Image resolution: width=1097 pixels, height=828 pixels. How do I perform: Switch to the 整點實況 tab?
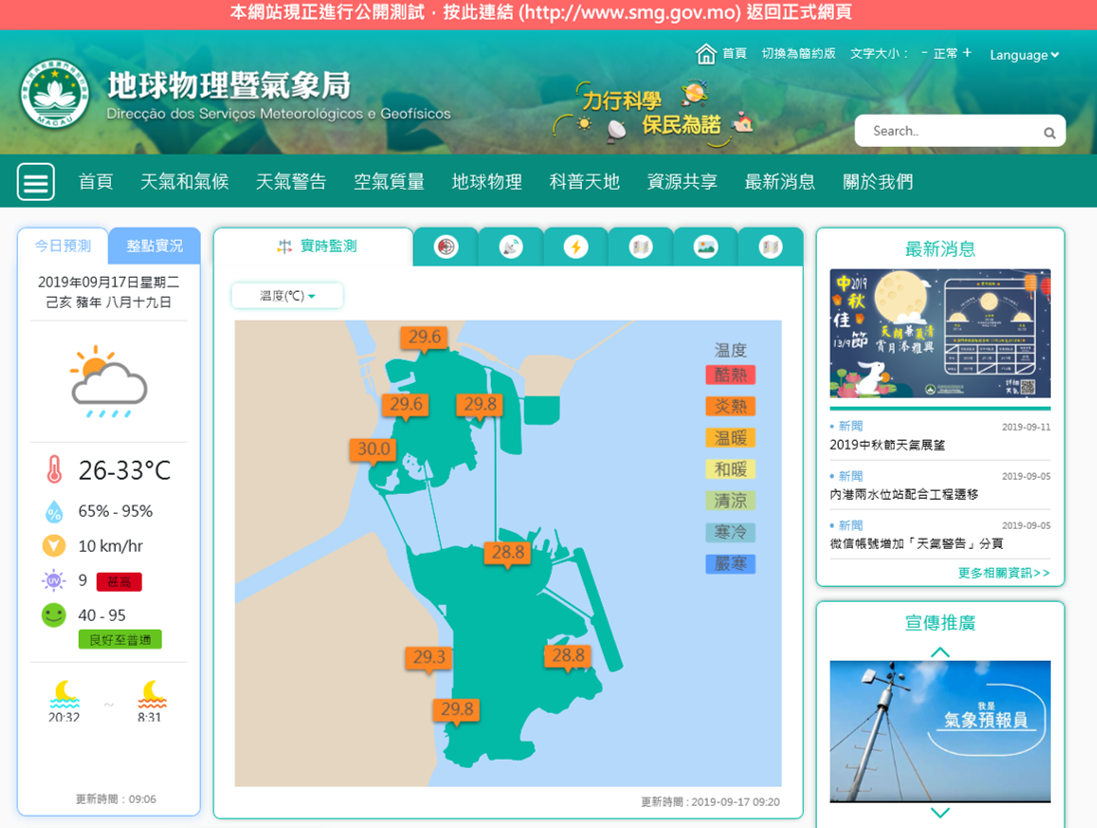pos(154,246)
